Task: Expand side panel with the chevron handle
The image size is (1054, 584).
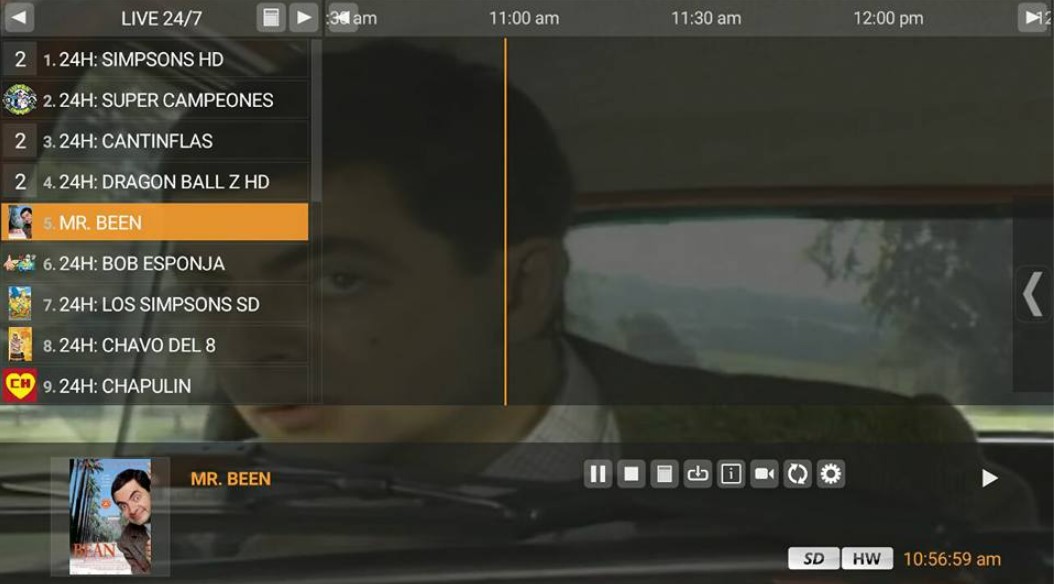Action: (1033, 294)
